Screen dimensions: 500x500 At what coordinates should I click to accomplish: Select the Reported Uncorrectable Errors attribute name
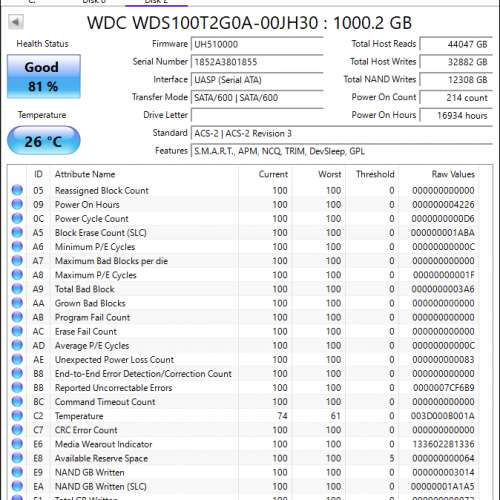[113, 388]
